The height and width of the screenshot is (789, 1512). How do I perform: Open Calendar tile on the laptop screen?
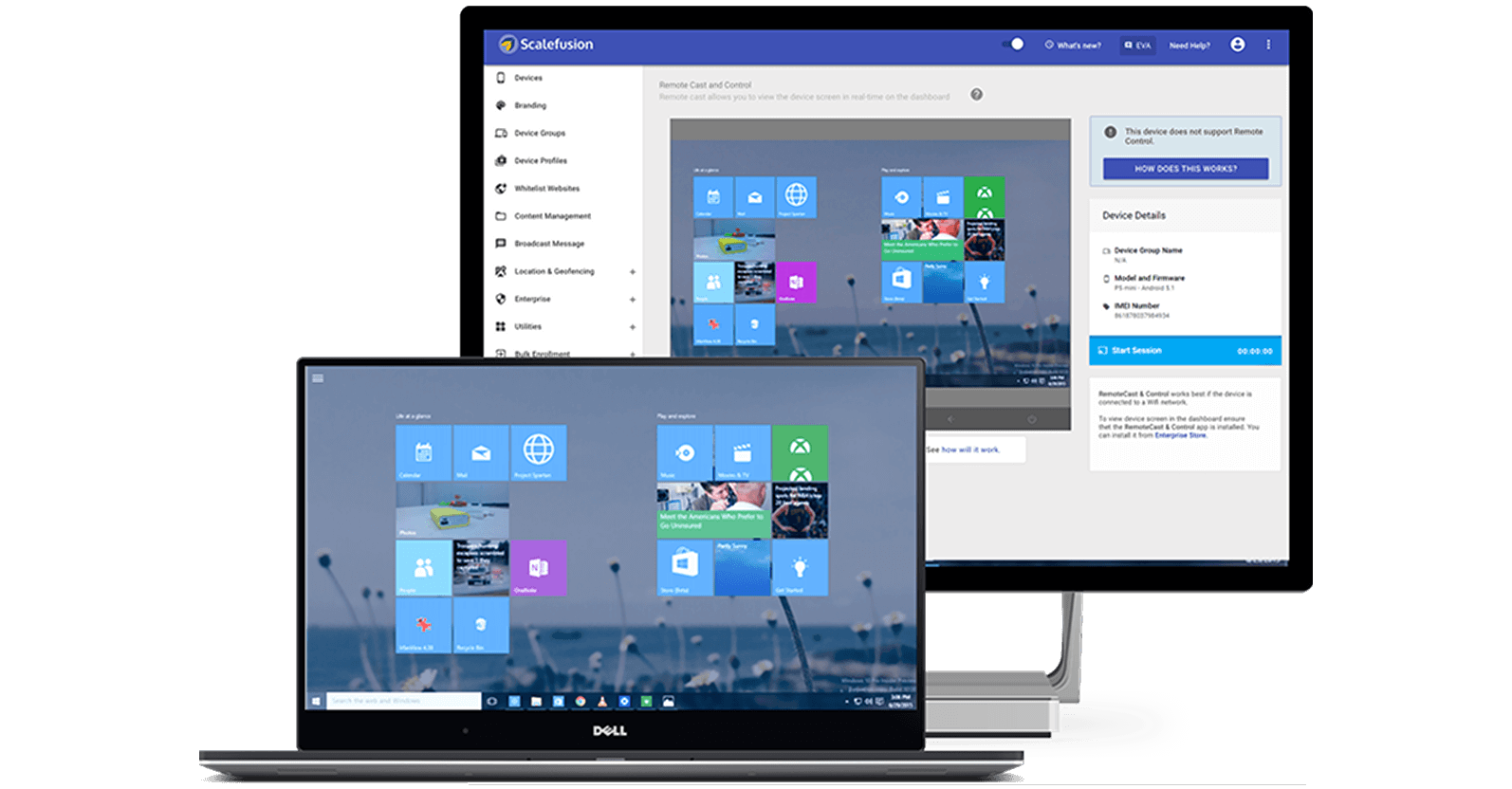click(423, 452)
